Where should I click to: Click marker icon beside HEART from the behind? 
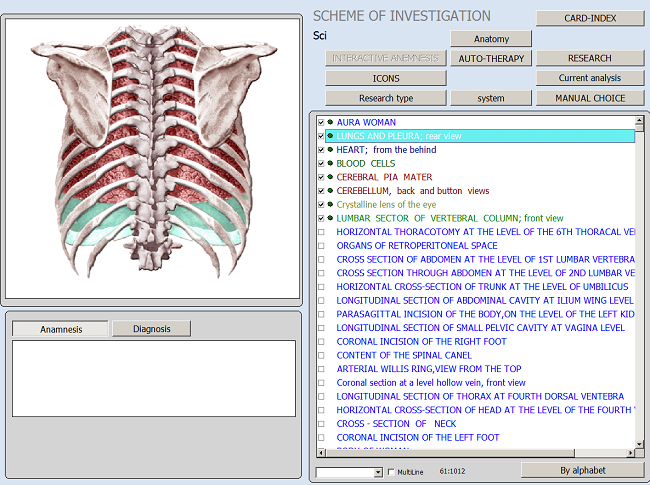coord(330,150)
